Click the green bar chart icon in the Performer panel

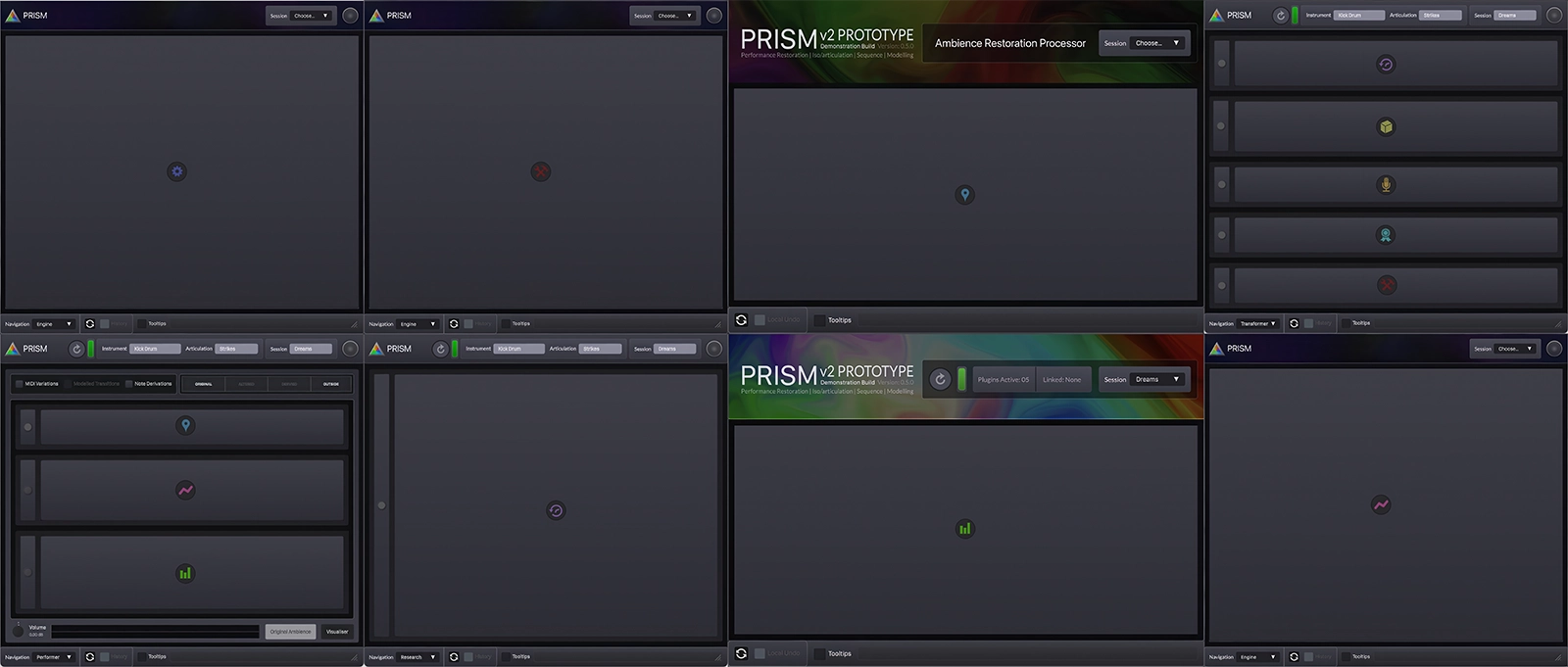185,573
